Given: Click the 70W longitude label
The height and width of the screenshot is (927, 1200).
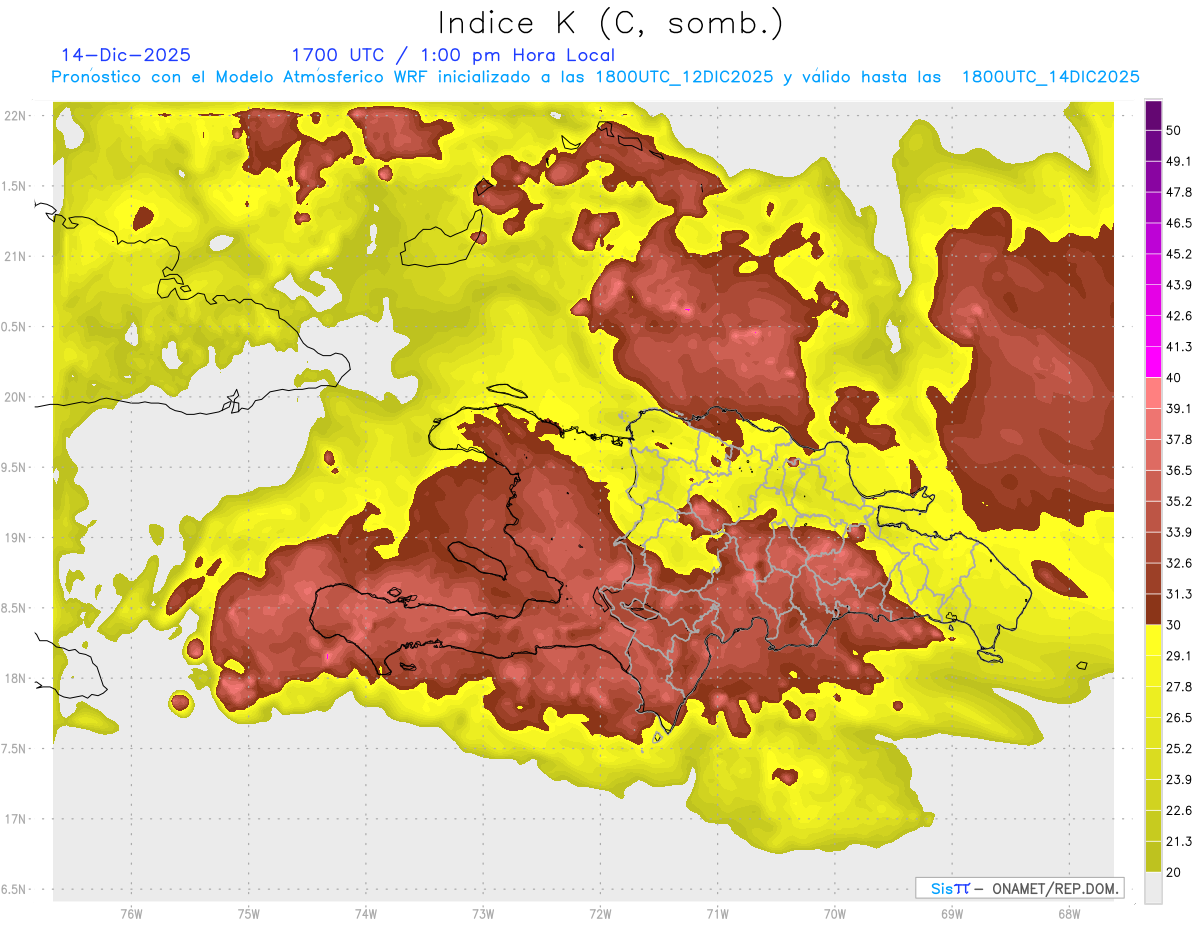Looking at the screenshot, I should (835, 913).
